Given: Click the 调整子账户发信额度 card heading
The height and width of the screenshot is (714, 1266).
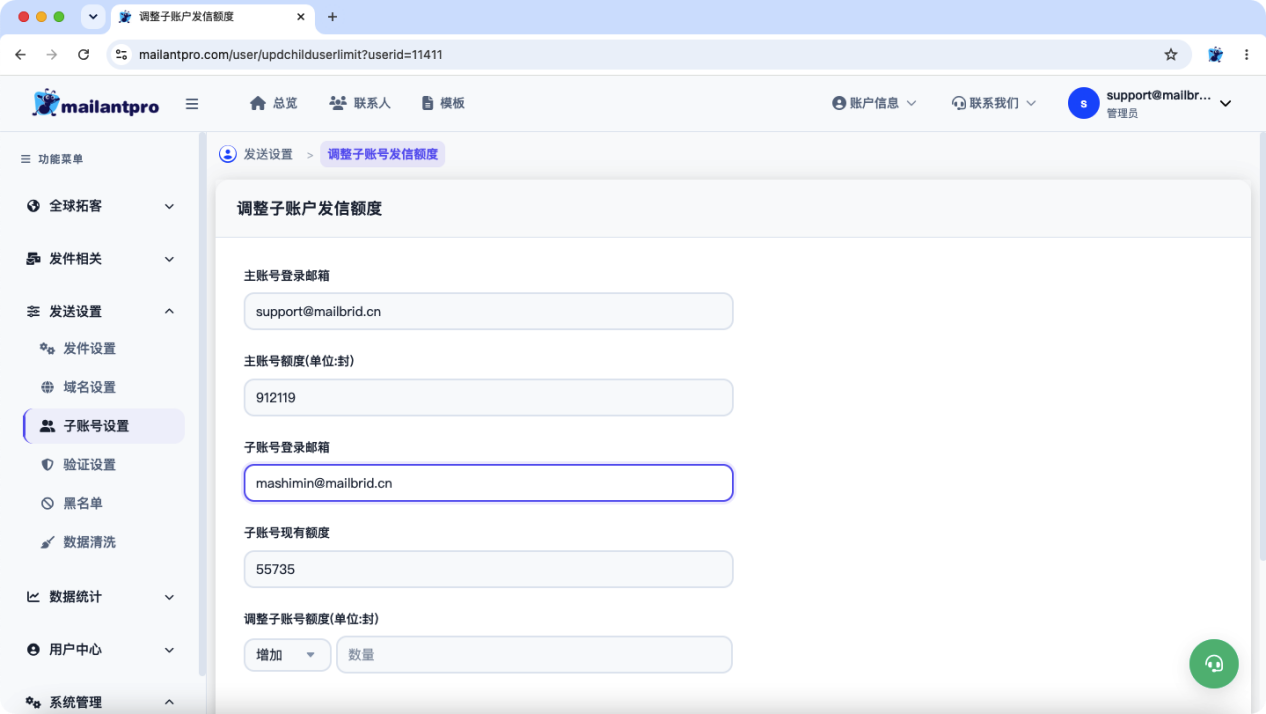Looking at the screenshot, I should [309, 209].
